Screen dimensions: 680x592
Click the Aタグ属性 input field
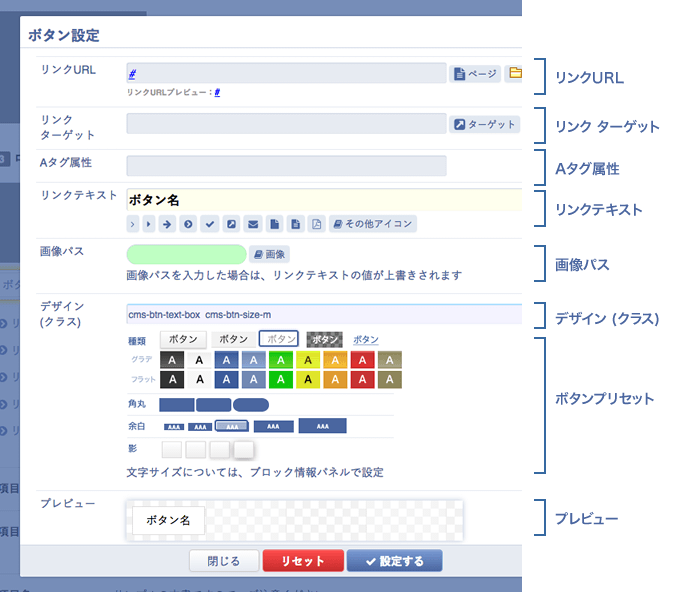(x=286, y=166)
